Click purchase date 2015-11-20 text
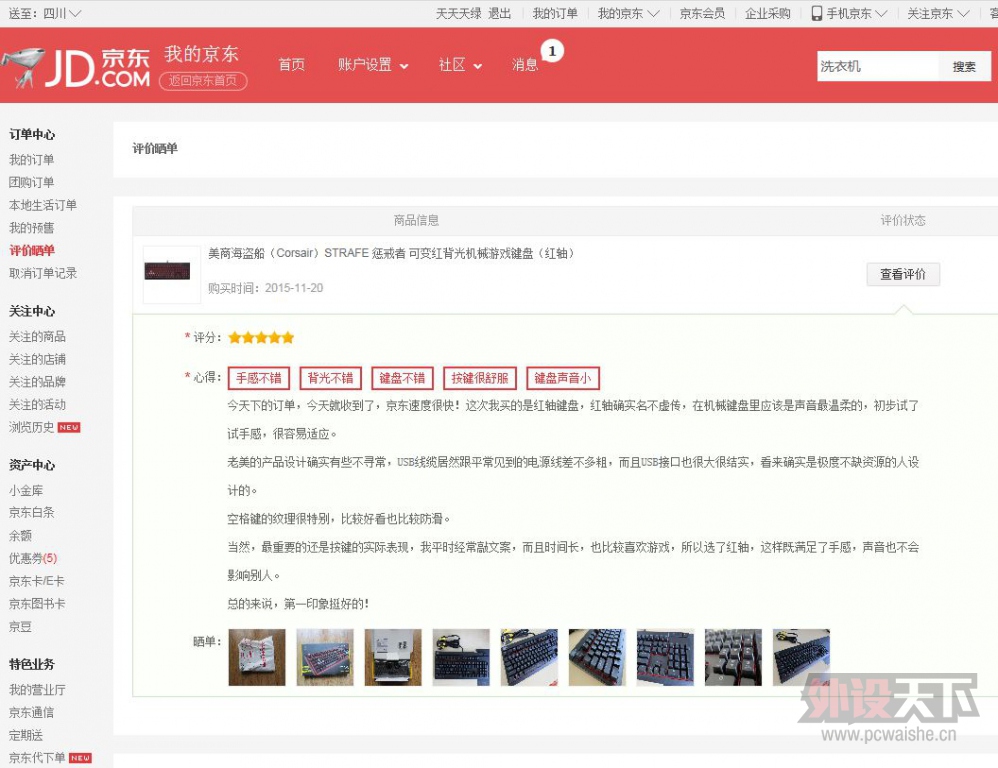The width and height of the screenshot is (998, 768). coord(294,288)
